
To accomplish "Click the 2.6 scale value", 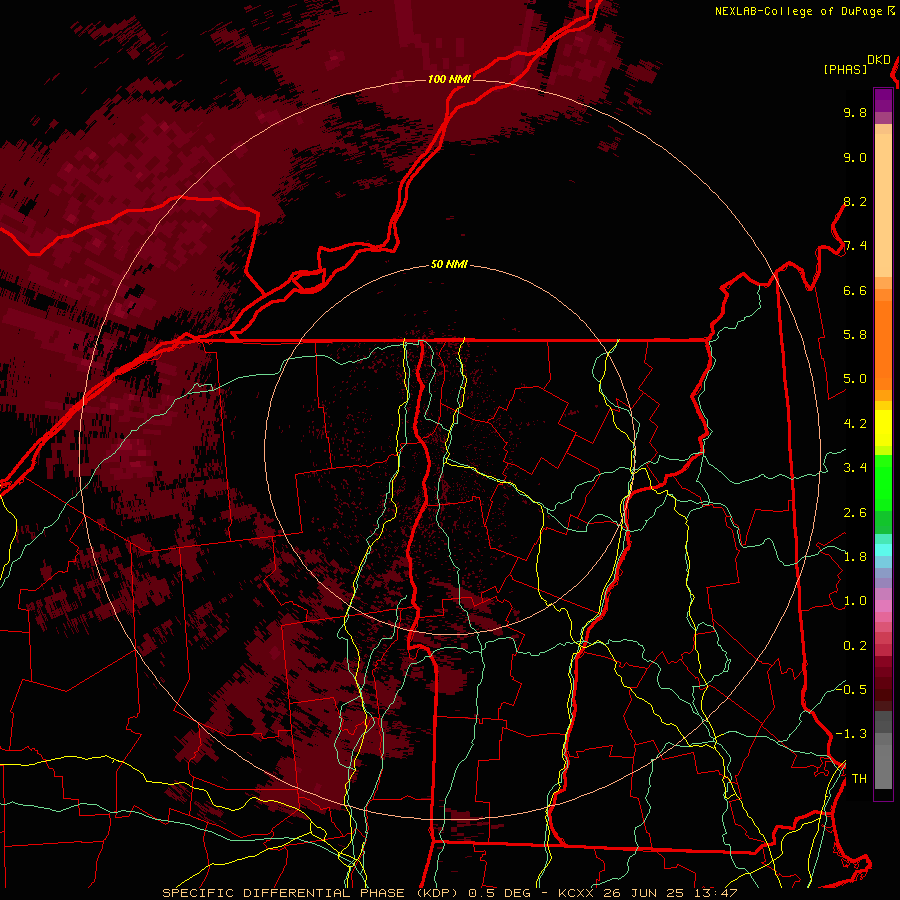I will click(855, 513).
